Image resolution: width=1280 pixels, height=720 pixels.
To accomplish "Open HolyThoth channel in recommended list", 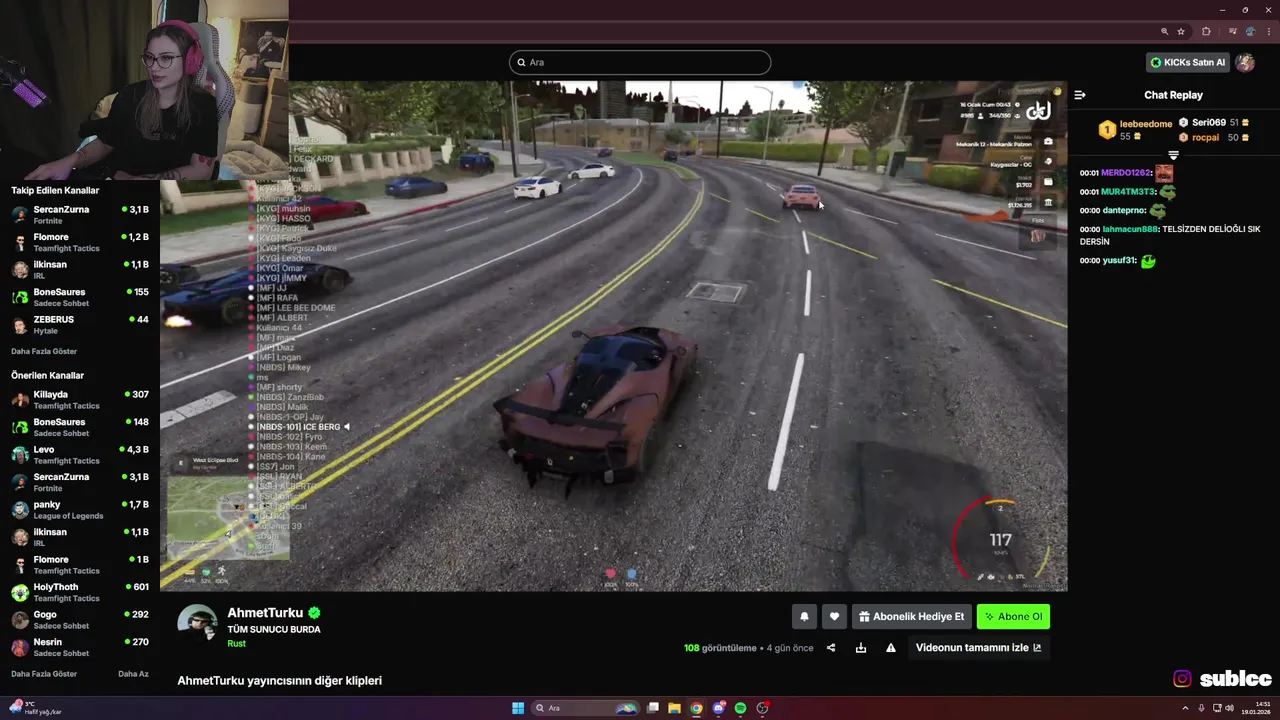I will pos(80,592).
